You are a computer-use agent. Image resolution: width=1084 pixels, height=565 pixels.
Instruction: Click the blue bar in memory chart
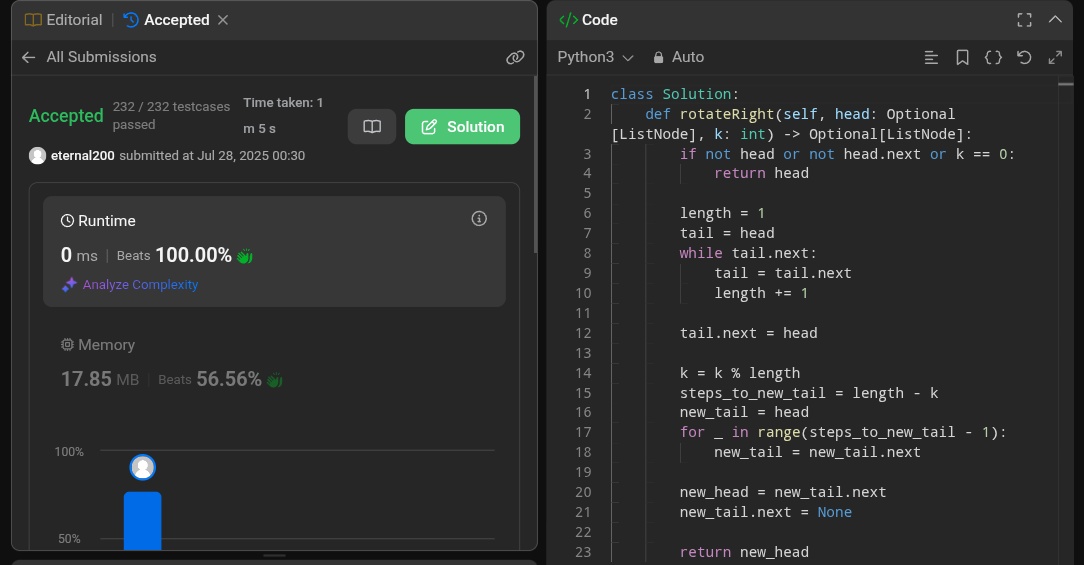pyautogui.click(x=142, y=521)
